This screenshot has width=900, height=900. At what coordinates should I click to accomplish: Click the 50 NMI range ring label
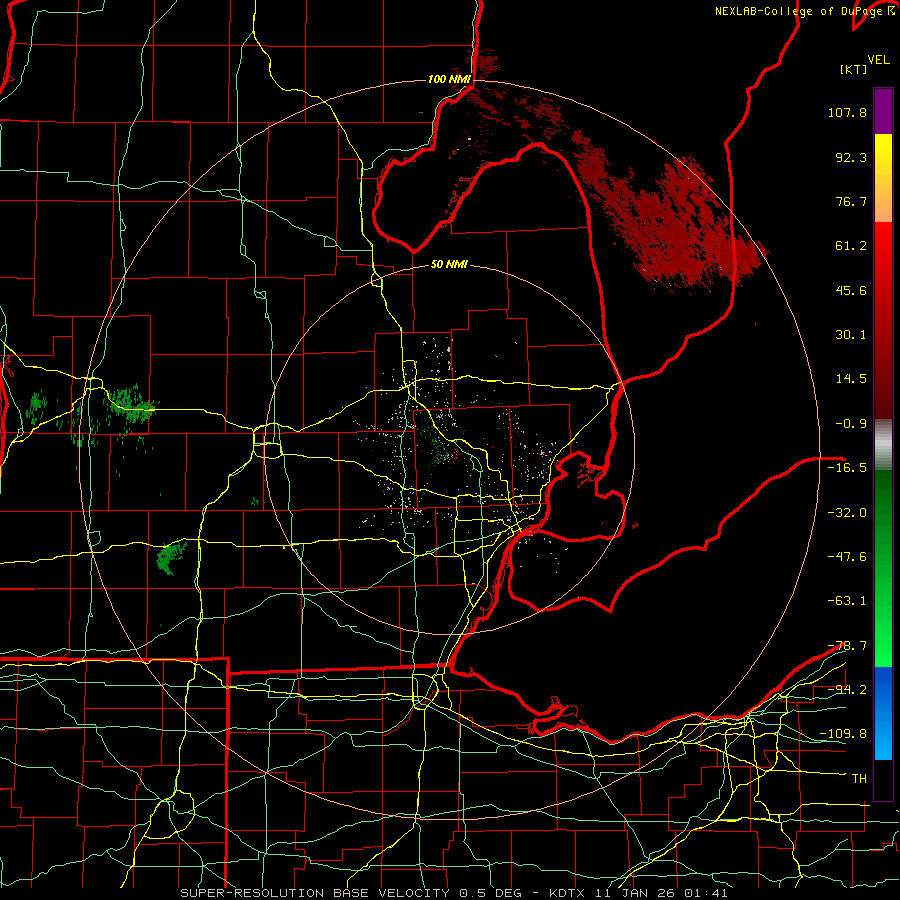pyautogui.click(x=449, y=265)
